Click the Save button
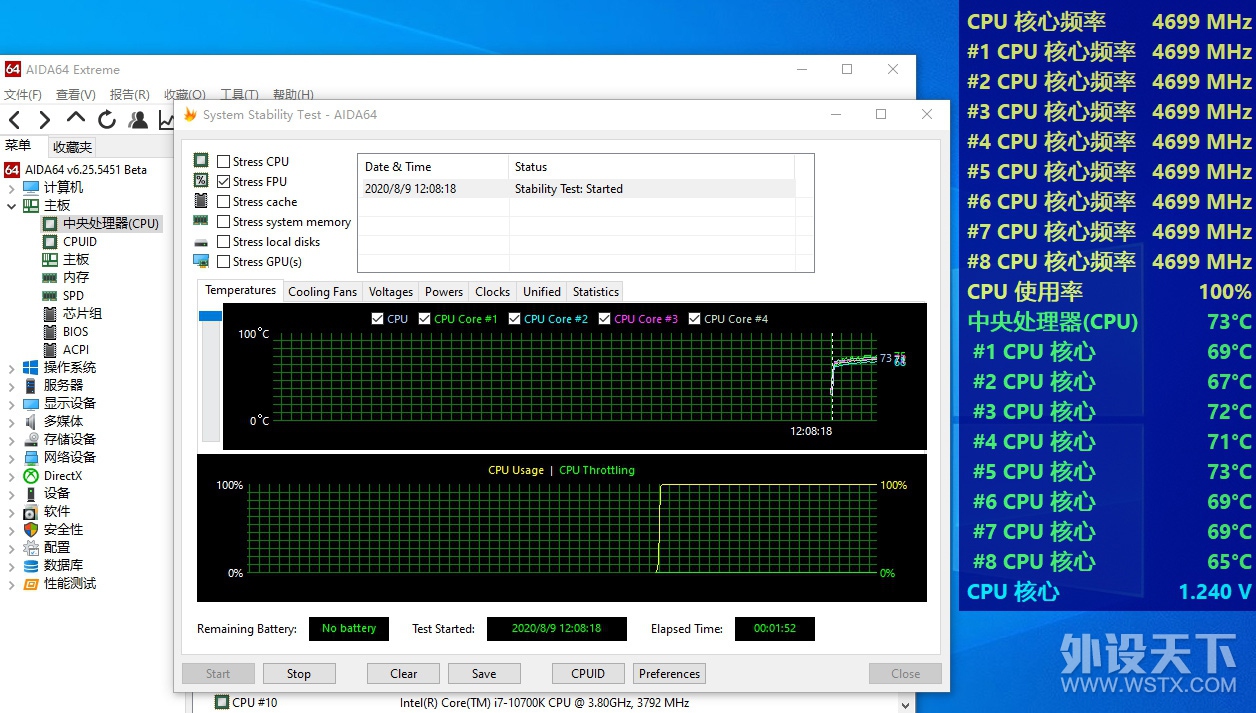 [x=484, y=674]
